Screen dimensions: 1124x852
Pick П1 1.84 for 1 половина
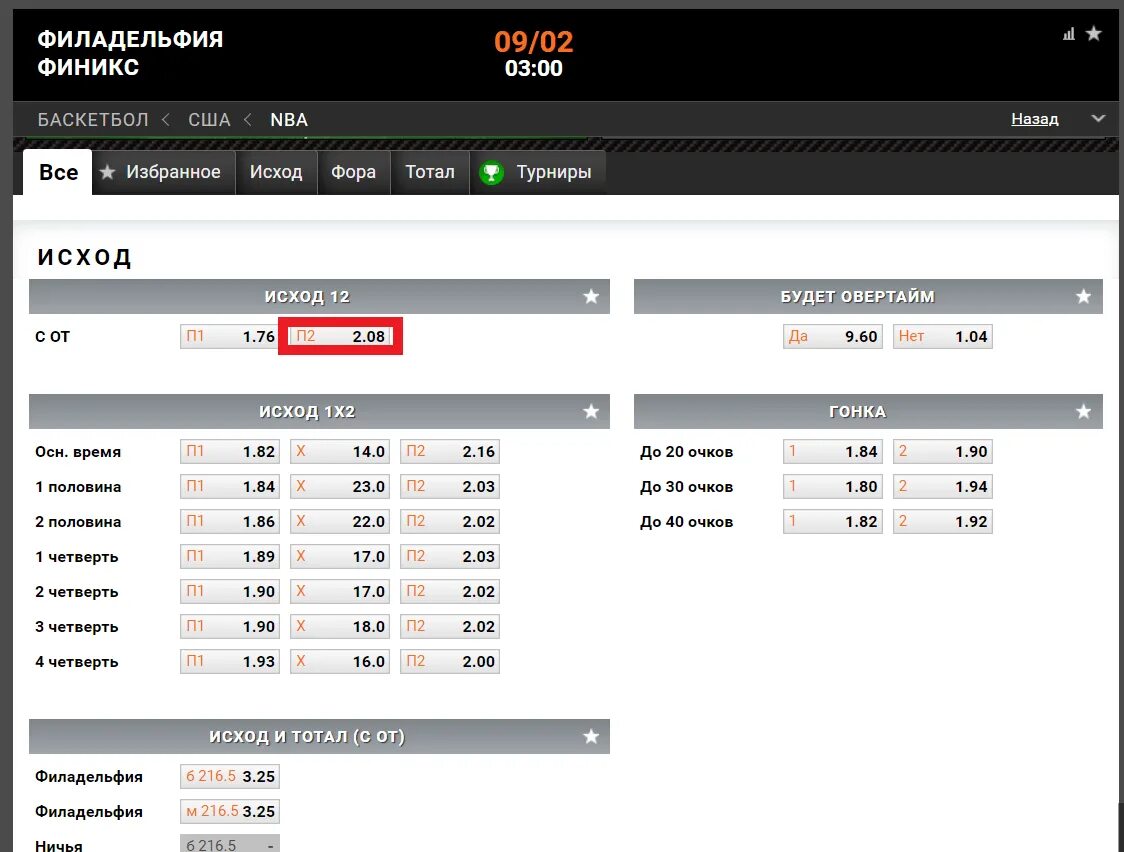(229, 487)
